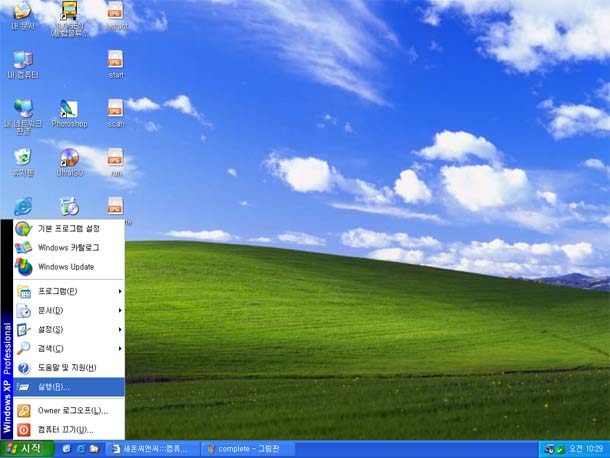Open 기본 프로그램 설정 in the Start menu
Viewport: 610px width, 458px height.
tap(69, 228)
